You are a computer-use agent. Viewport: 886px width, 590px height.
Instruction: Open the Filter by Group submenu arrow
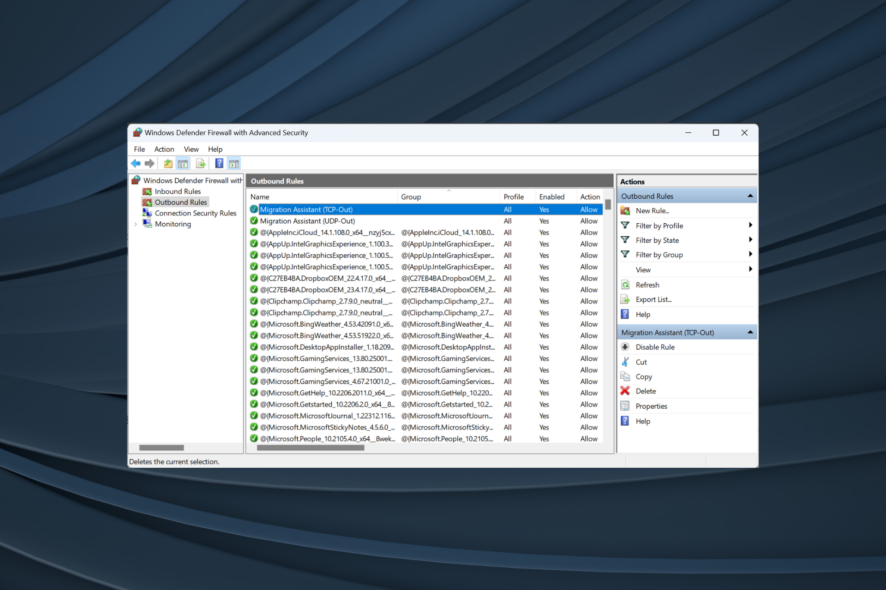click(x=750, y=255)
